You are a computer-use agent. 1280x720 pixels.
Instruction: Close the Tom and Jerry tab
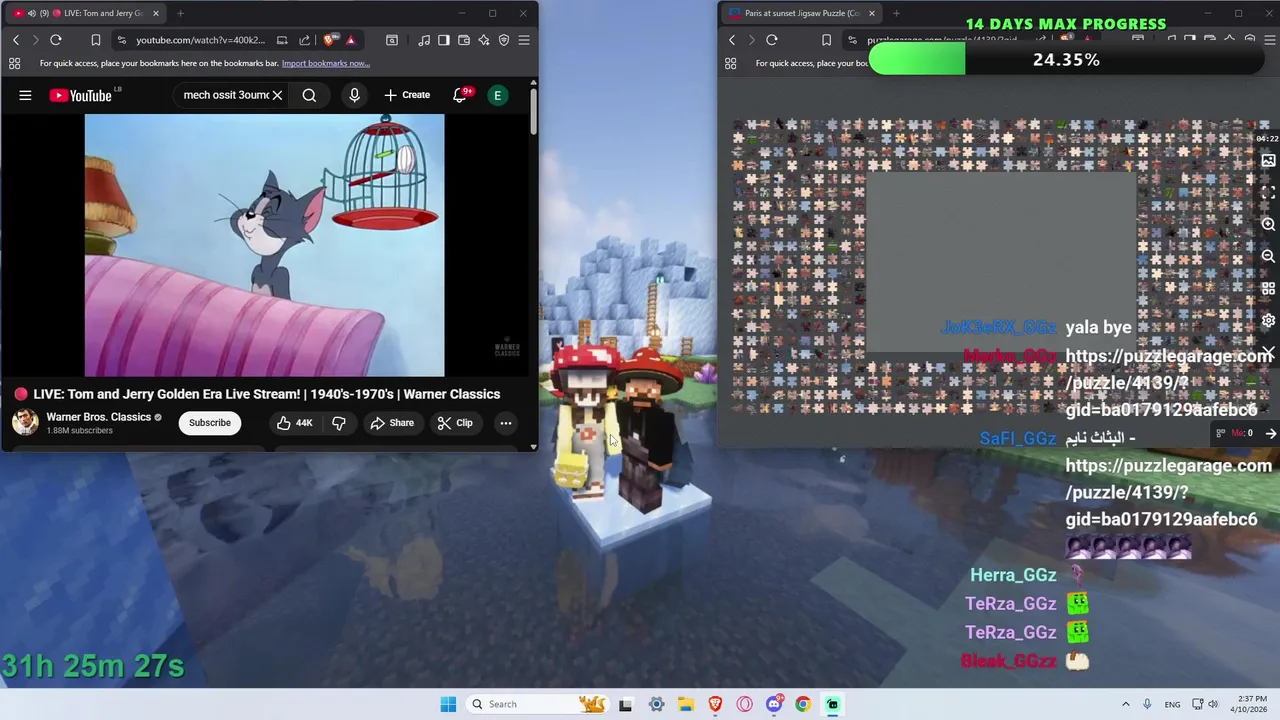tap(155, 13)
